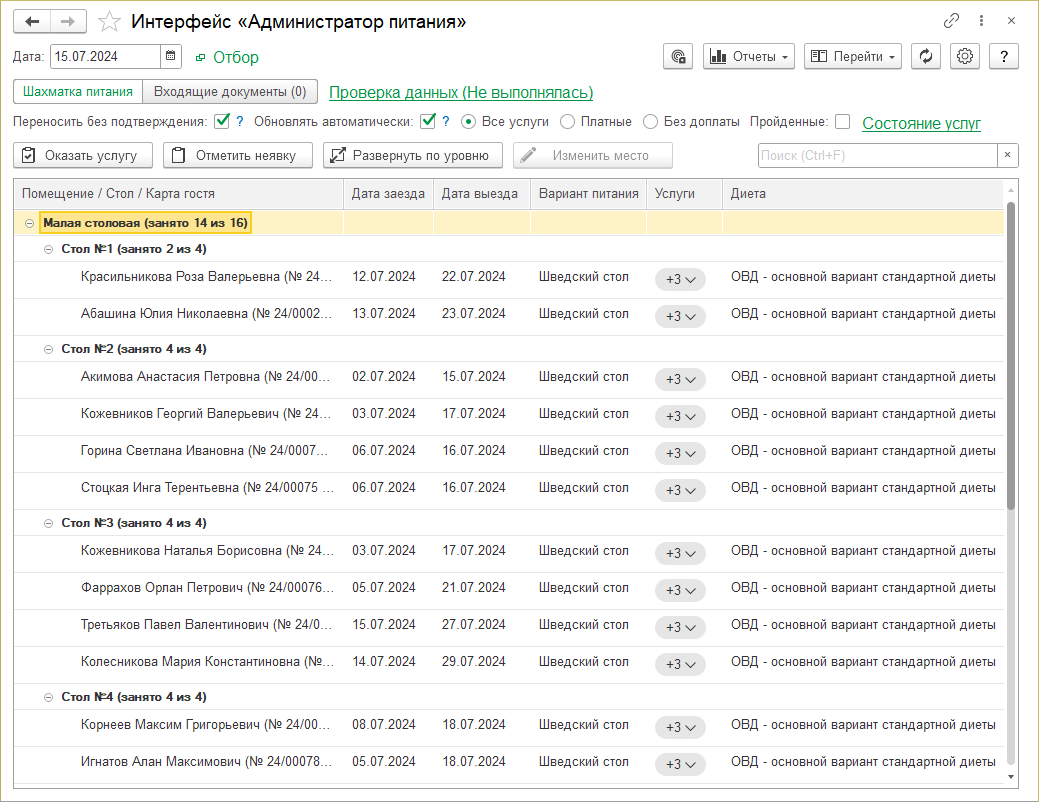Toggle 'Переносить без подтверждения' checkbox
The width and height of the screenshot is (1039, 802).
(x=222, y=122)
